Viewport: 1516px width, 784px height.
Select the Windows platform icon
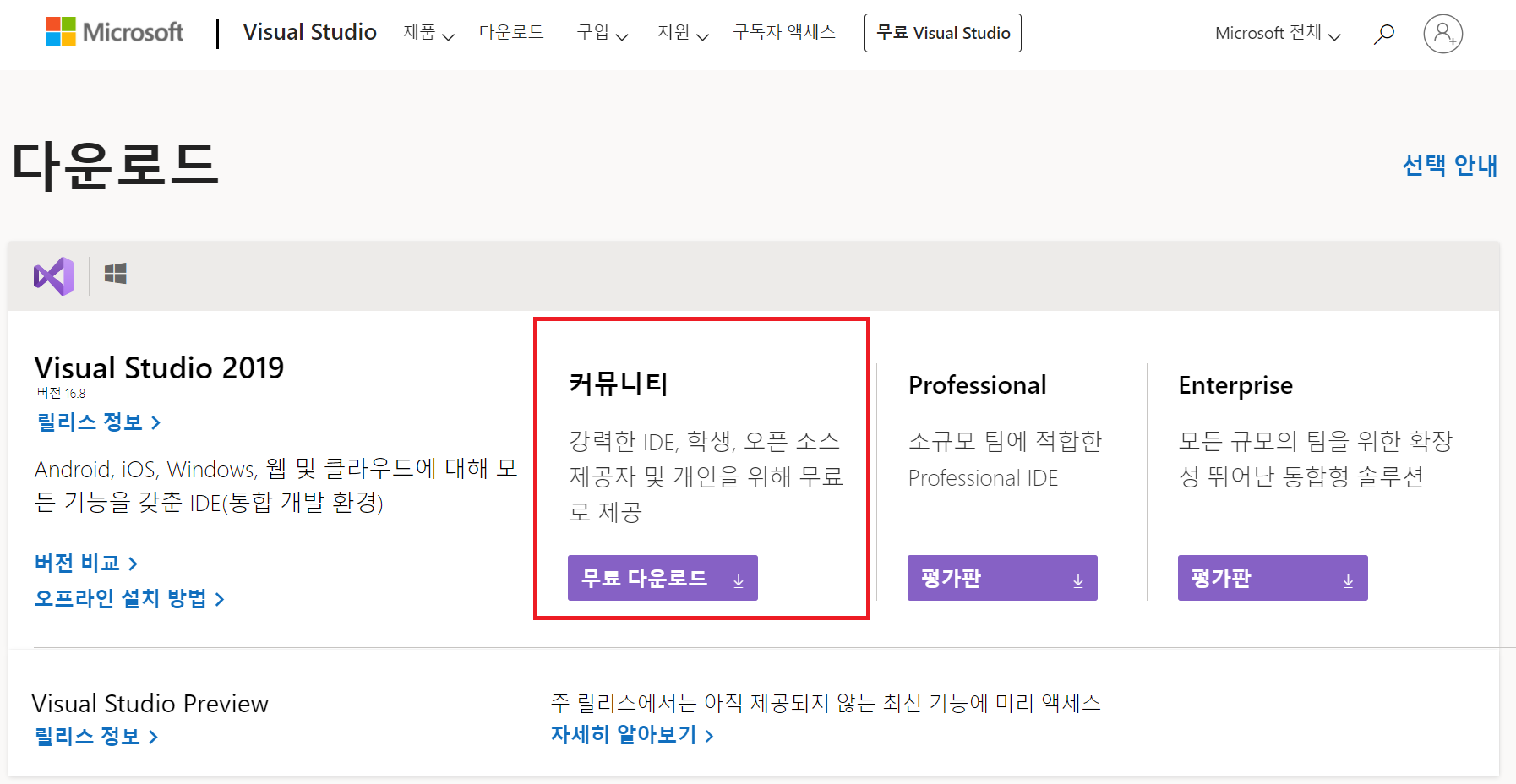[116, 274]
